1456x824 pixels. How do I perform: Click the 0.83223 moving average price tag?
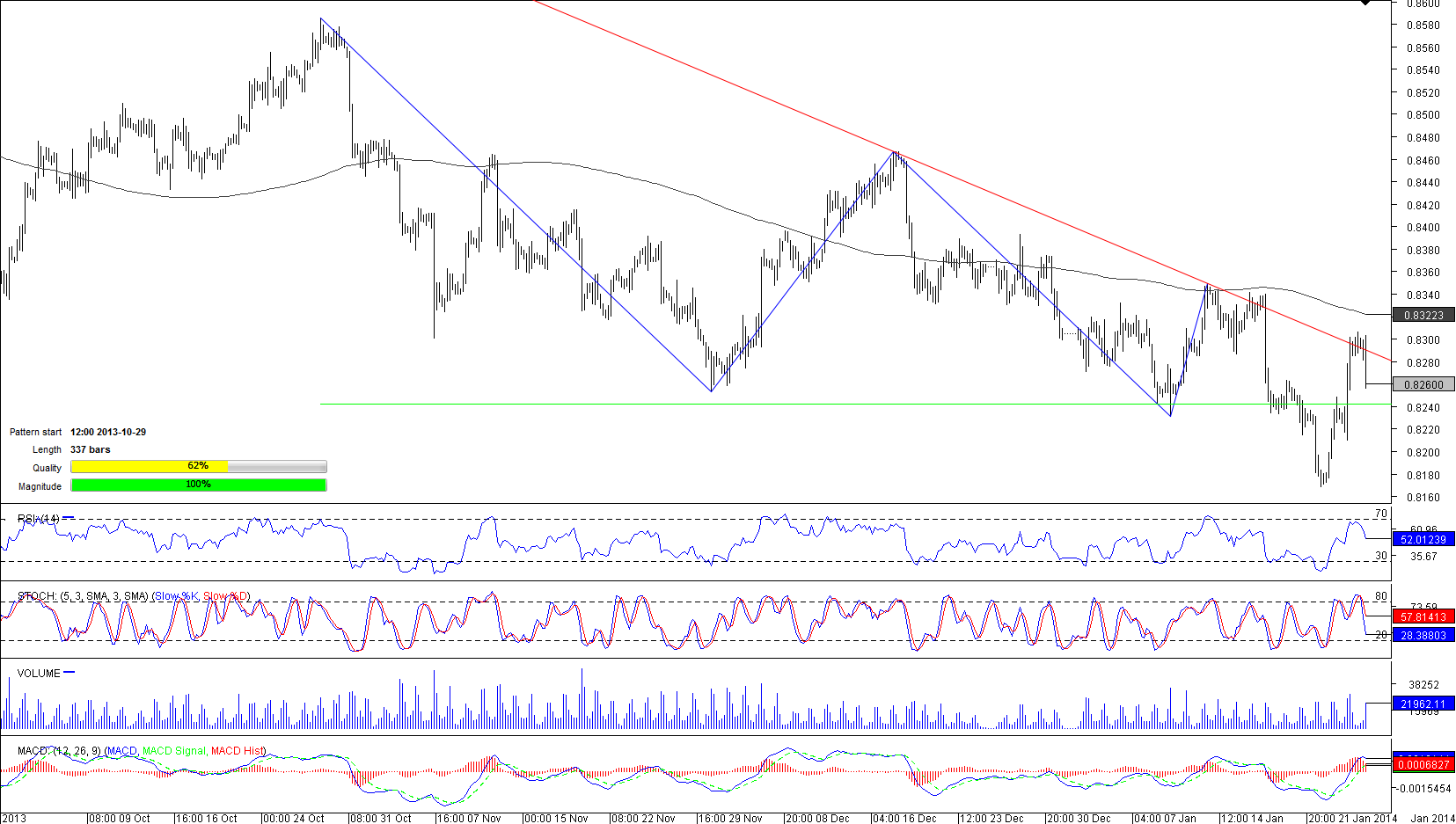point(1423,315)
